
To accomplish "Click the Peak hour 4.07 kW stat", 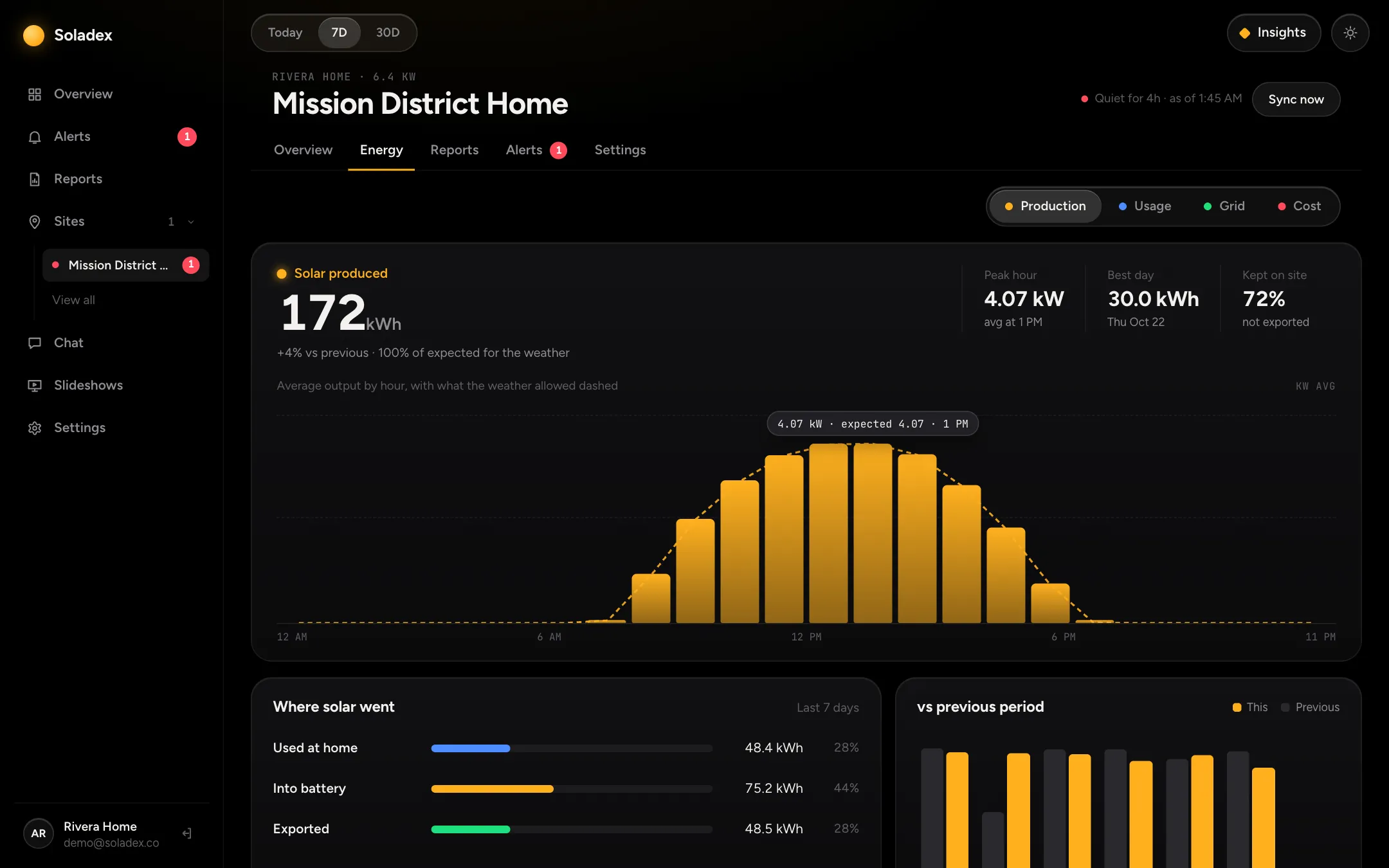I will point(1024,299).
